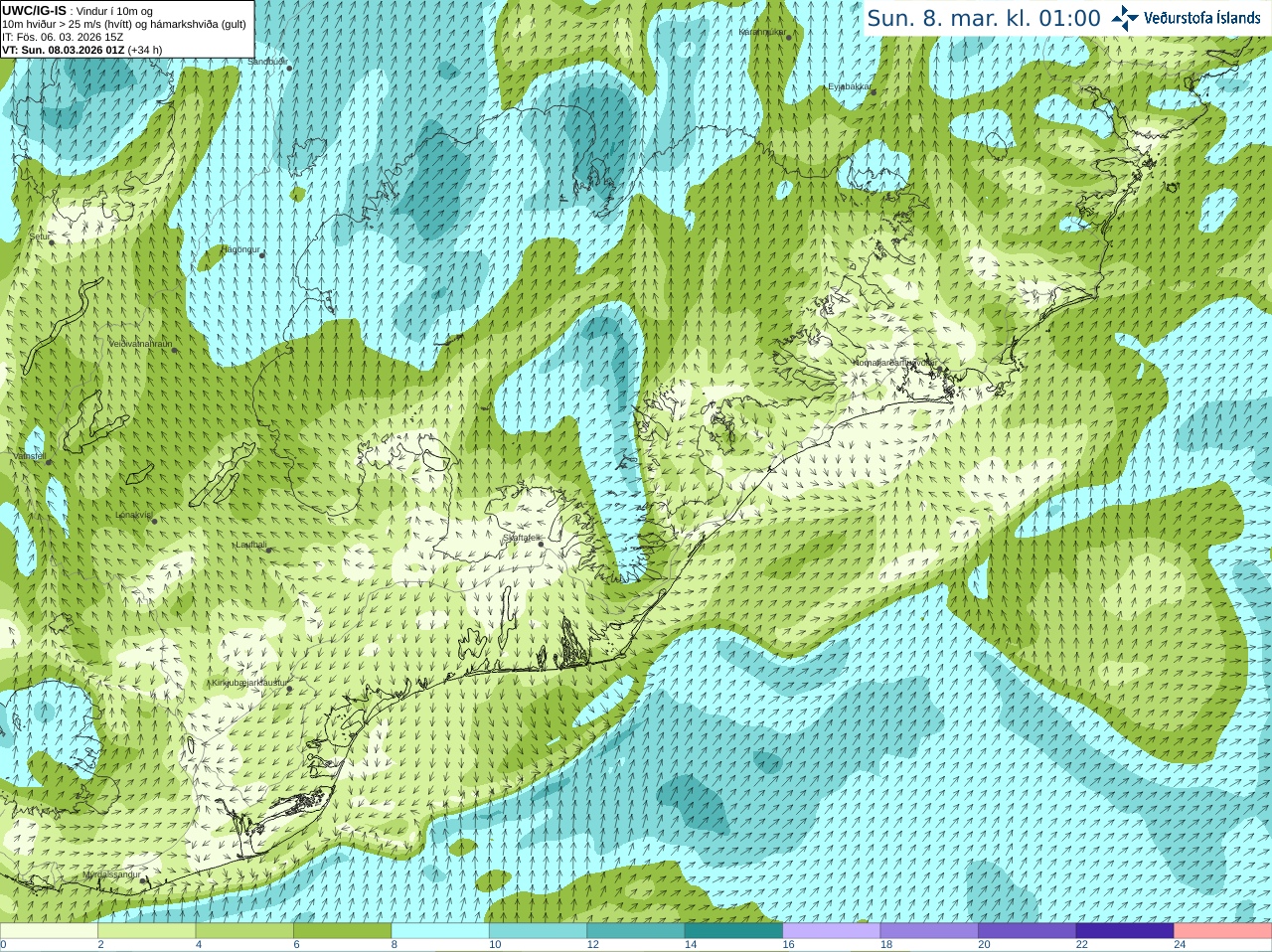1272x952 pixels.
Task: Click the 16–18 m/s legend swatch
Action: pyautogui.click(x=832, y=931)
